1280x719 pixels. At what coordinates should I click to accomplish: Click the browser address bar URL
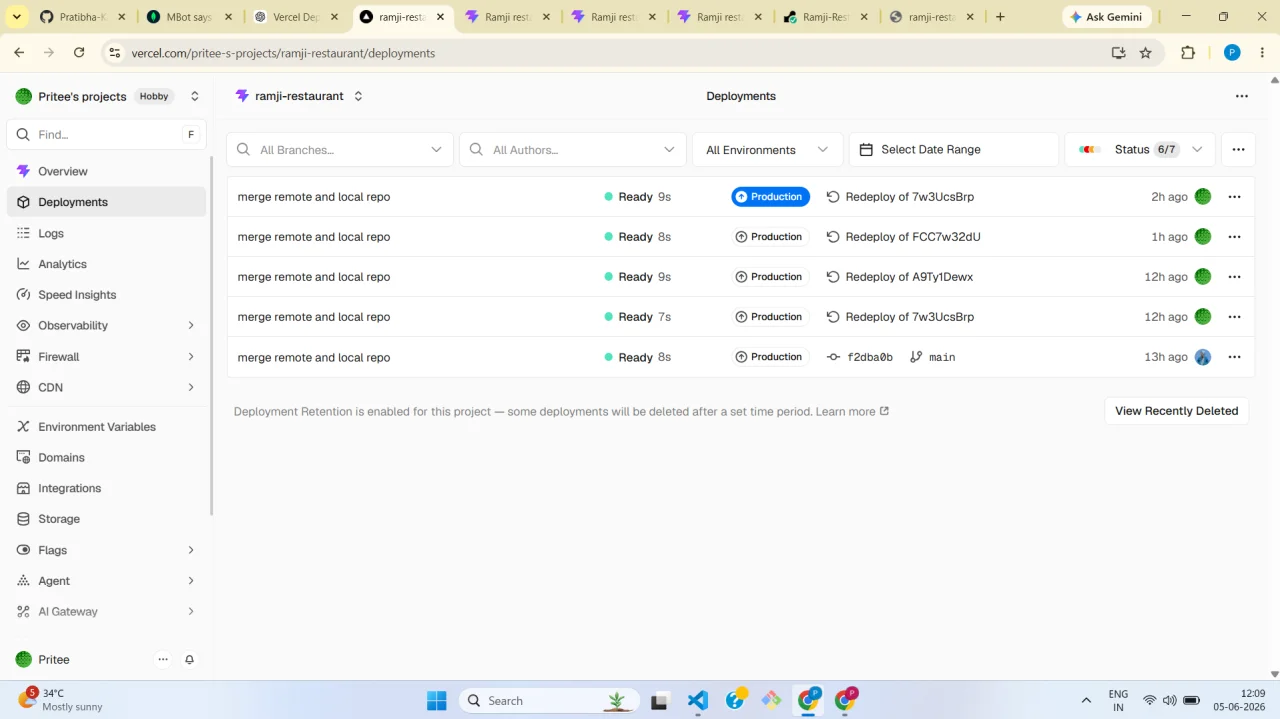point(283,53)
